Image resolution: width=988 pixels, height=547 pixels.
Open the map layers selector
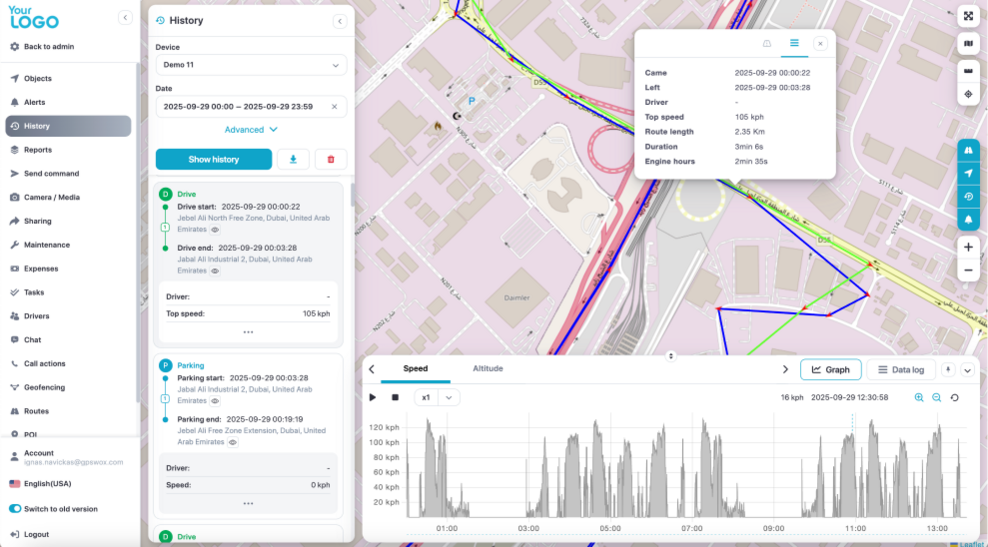(x=968, y=44)
